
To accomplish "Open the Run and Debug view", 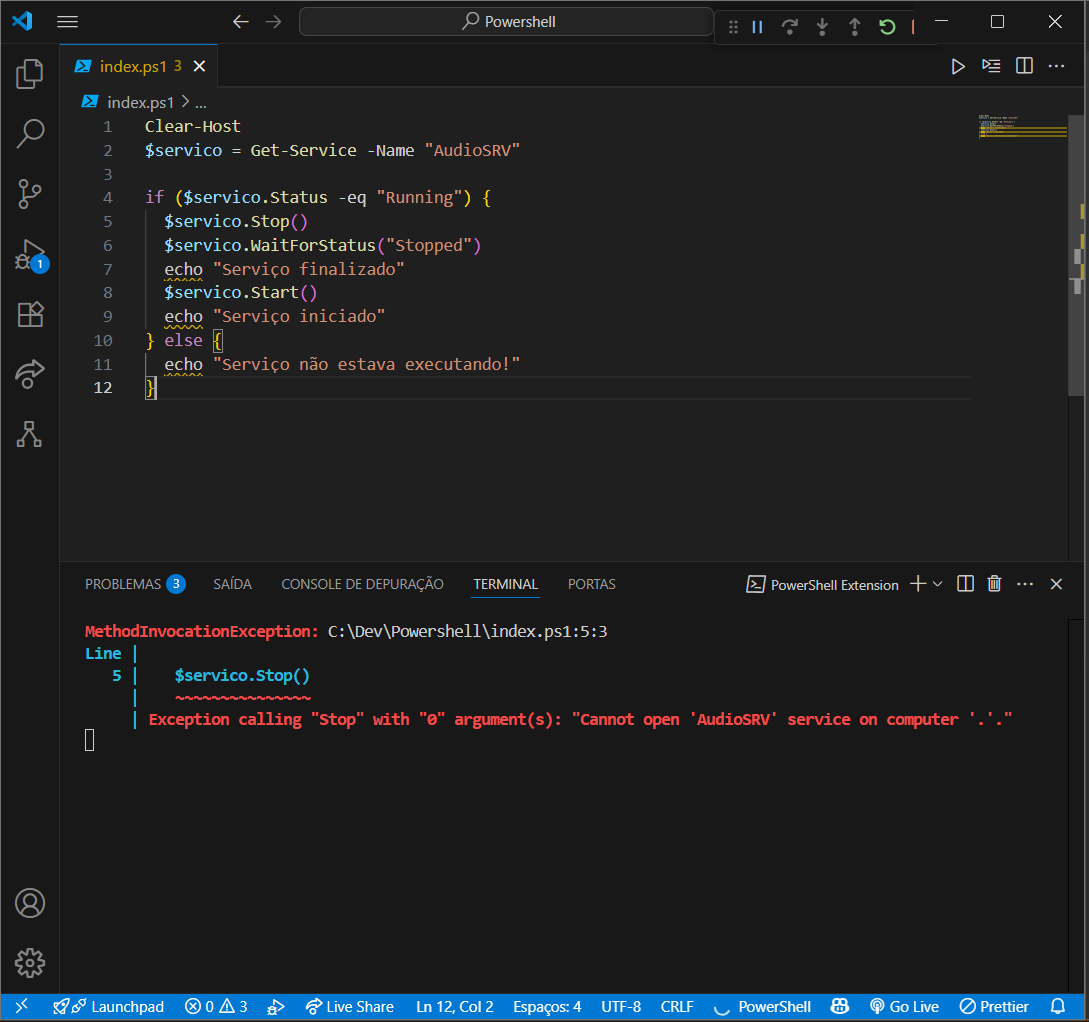I will point(29,255).
